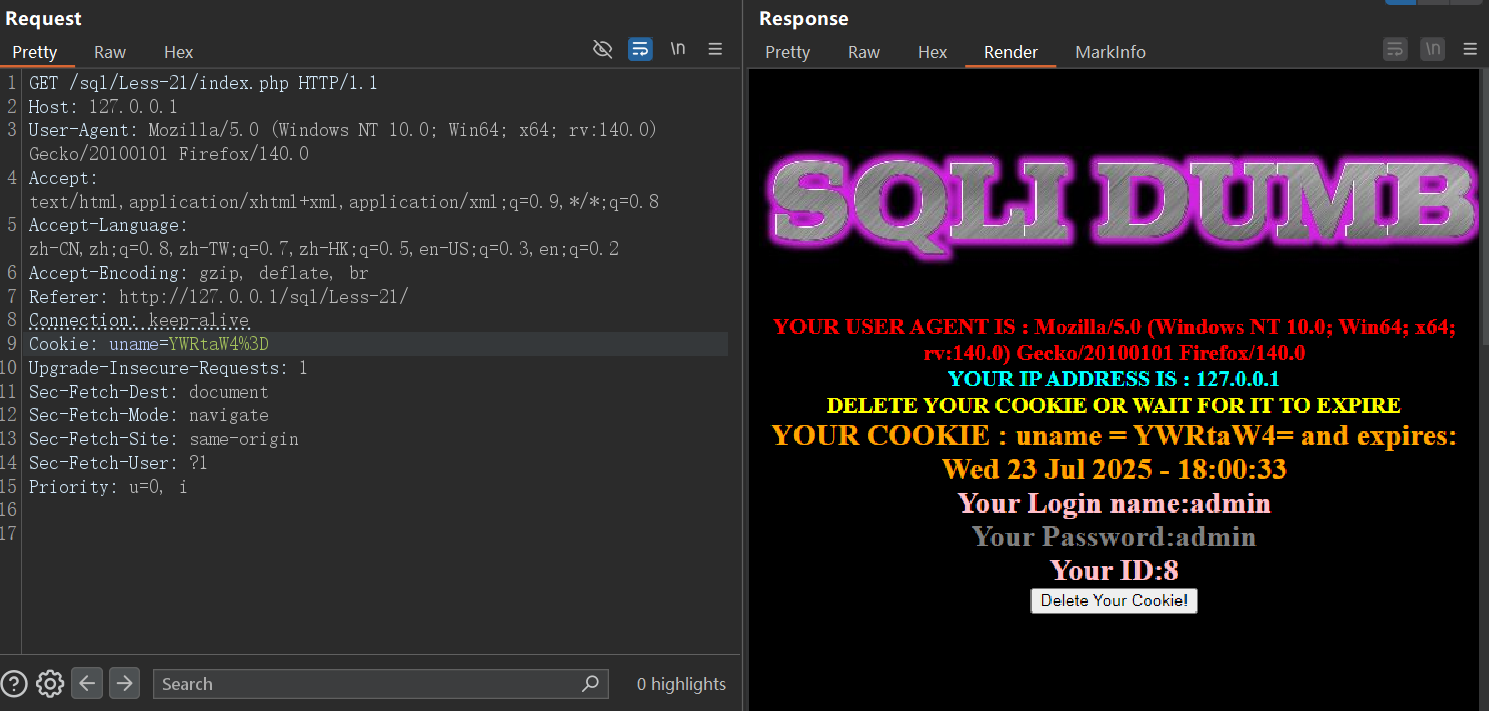Switch Response view to Pretty tab
The image size is (1489, 711).
click(x=788, y=52)
